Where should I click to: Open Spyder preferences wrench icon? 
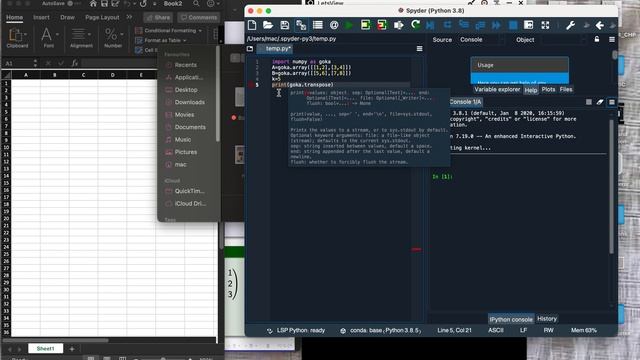click(570, 25)
